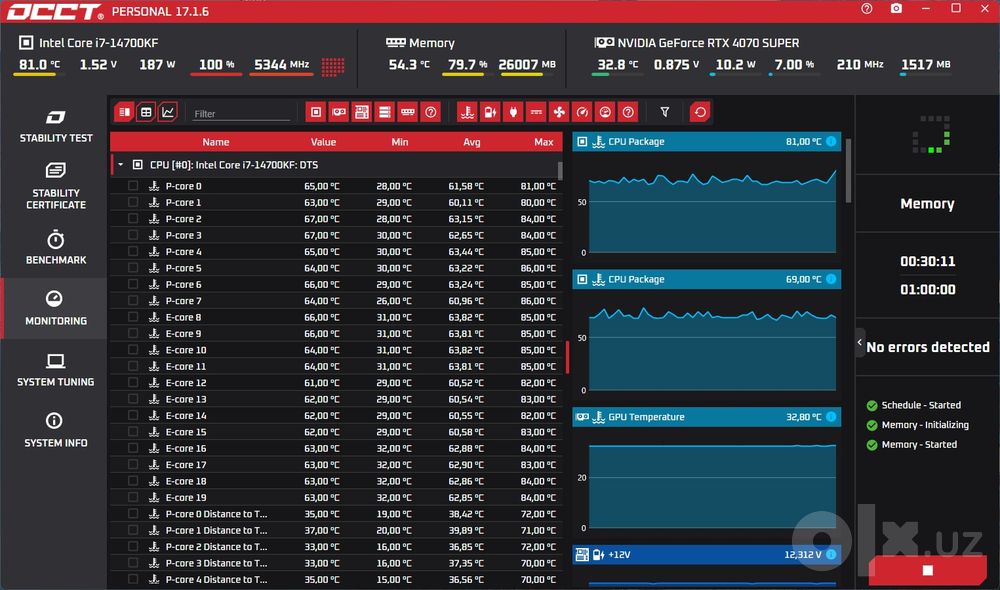
Task: Toggle the memory module sensor filter icon
Action: click(408, 112)
